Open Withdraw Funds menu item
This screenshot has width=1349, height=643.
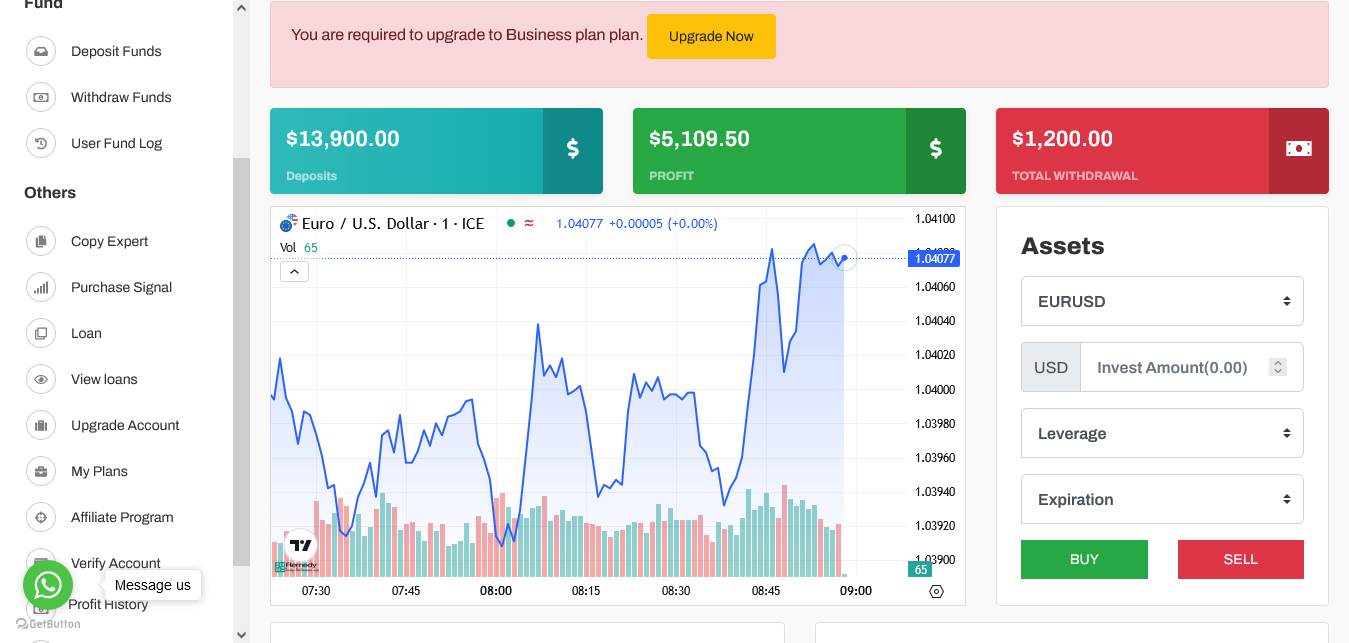pos(121,97)
